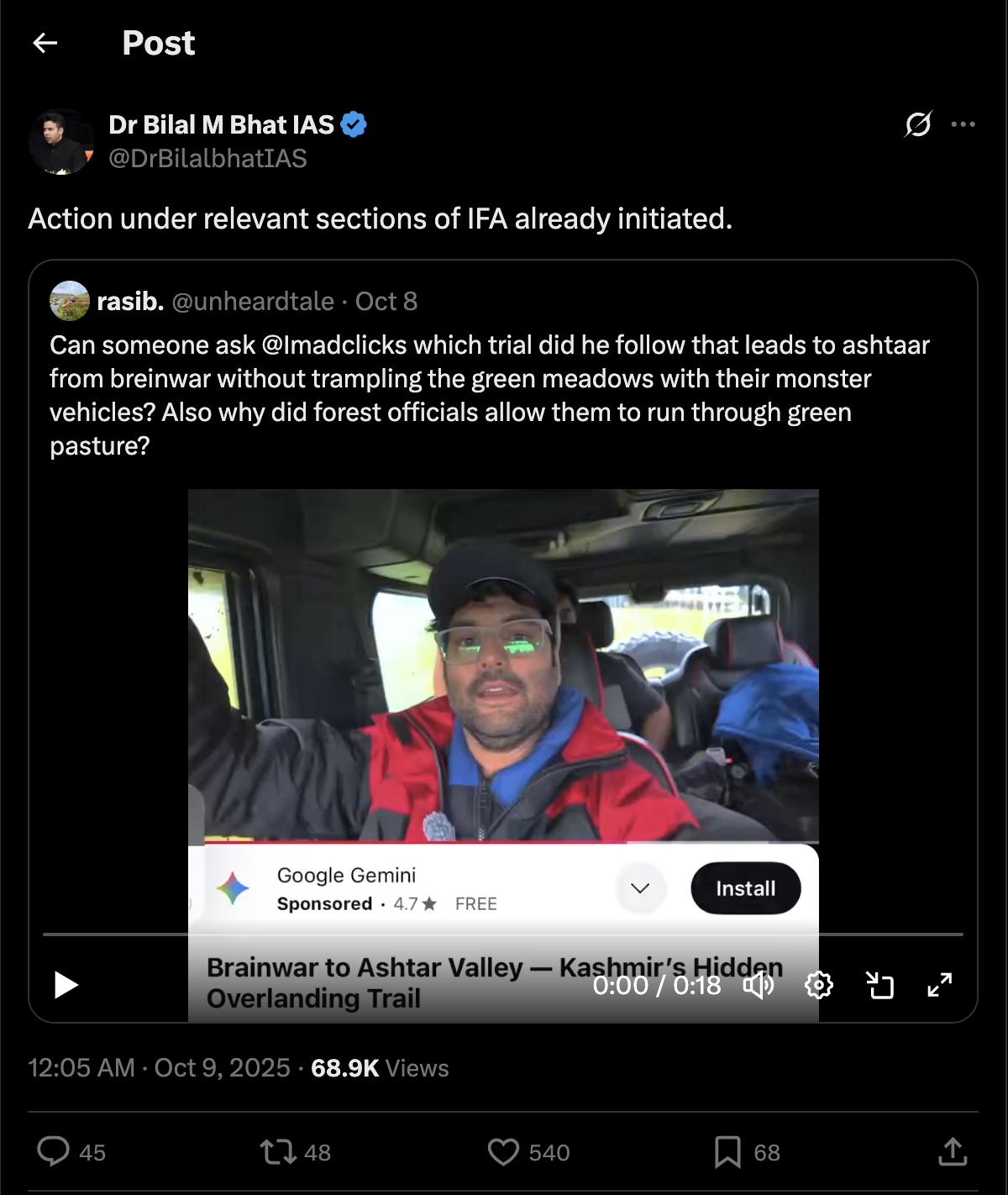Reply to the post
1008x1195 pixels.
point(54,1151)
